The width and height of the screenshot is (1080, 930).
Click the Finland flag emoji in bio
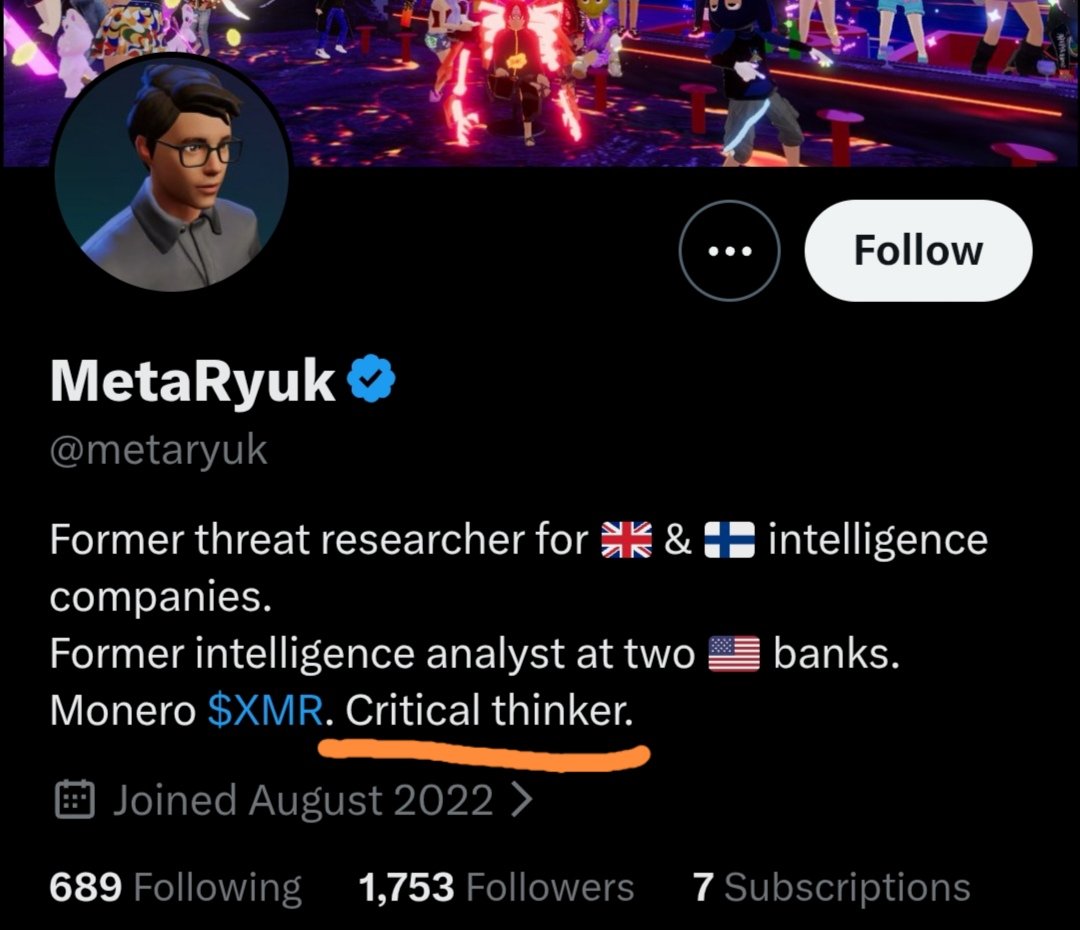729,539
